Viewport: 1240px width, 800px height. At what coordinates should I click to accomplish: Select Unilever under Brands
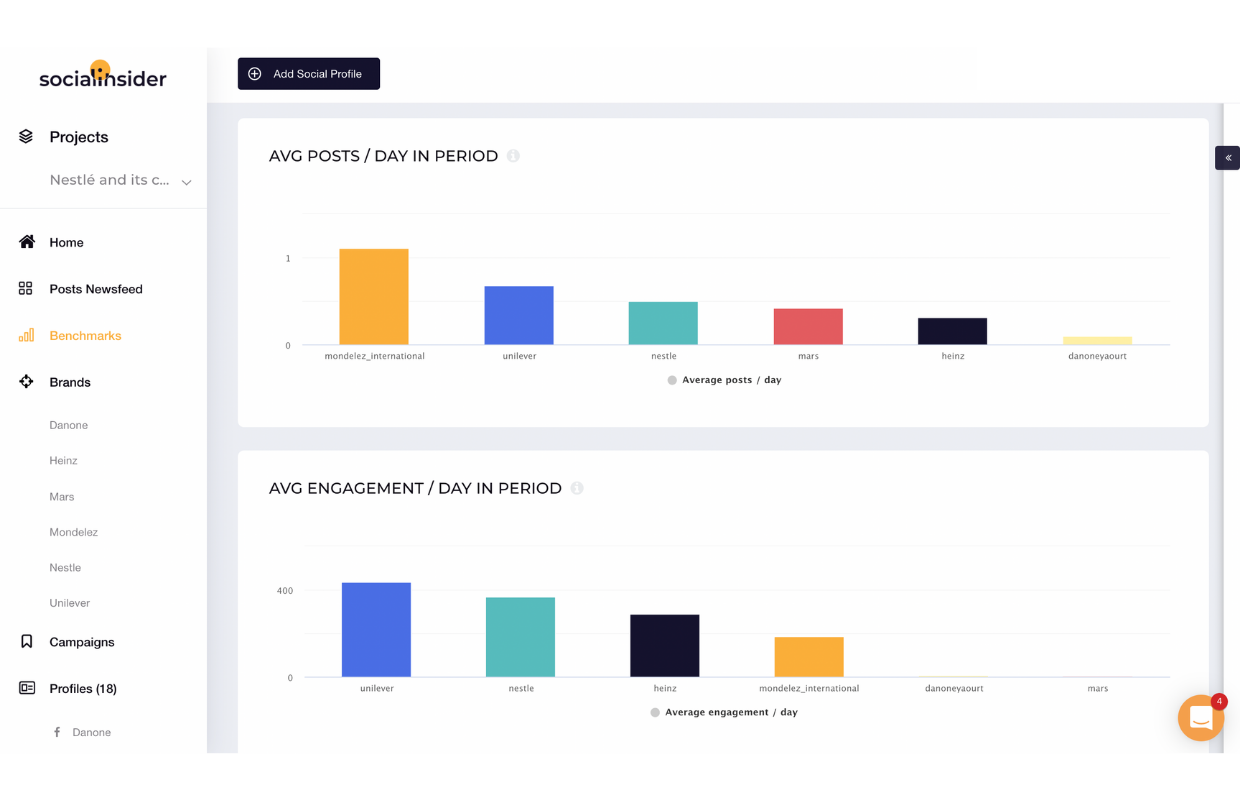click(70, 603)
